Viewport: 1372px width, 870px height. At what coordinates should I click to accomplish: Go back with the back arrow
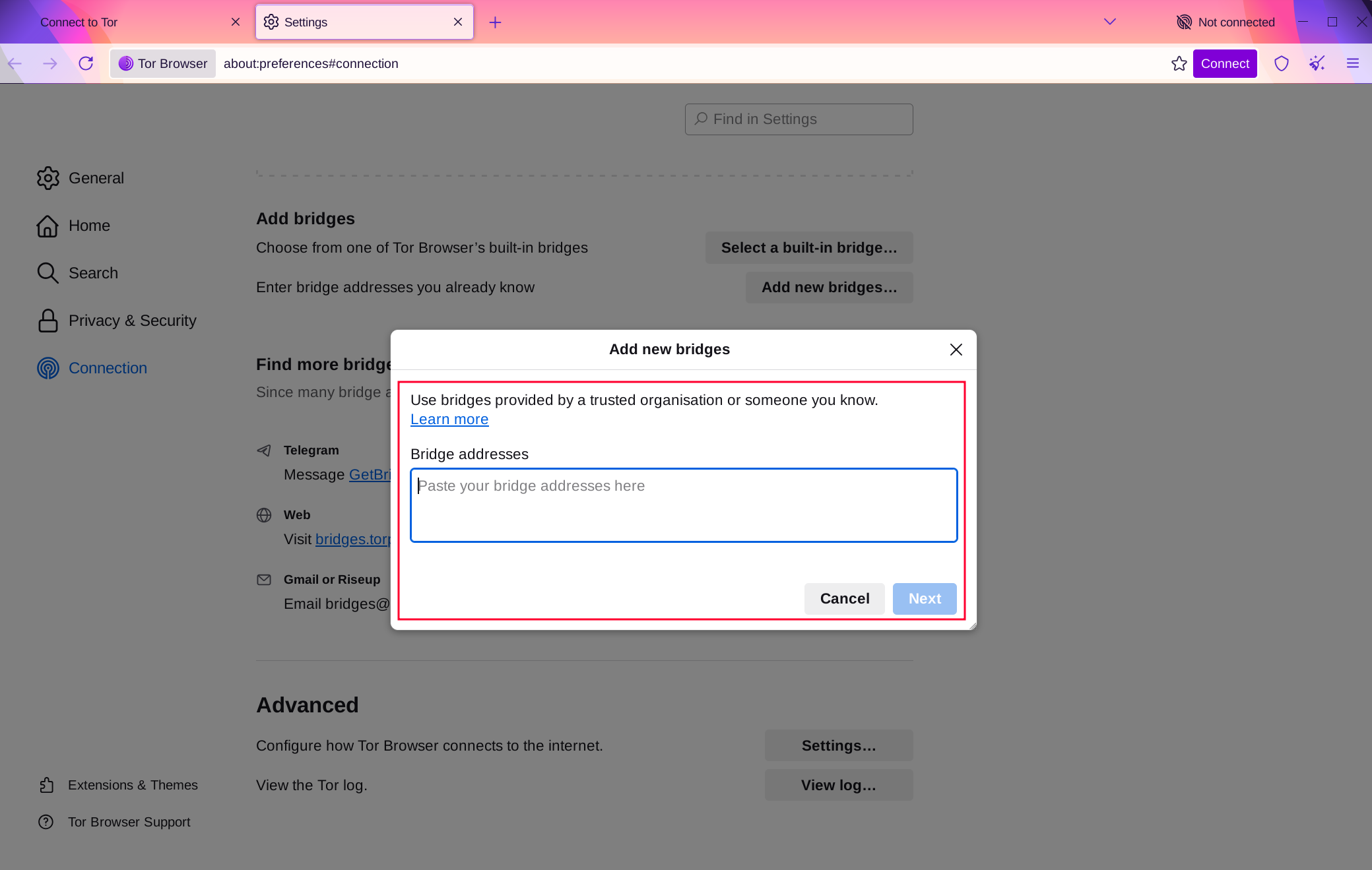coord(15,63)
